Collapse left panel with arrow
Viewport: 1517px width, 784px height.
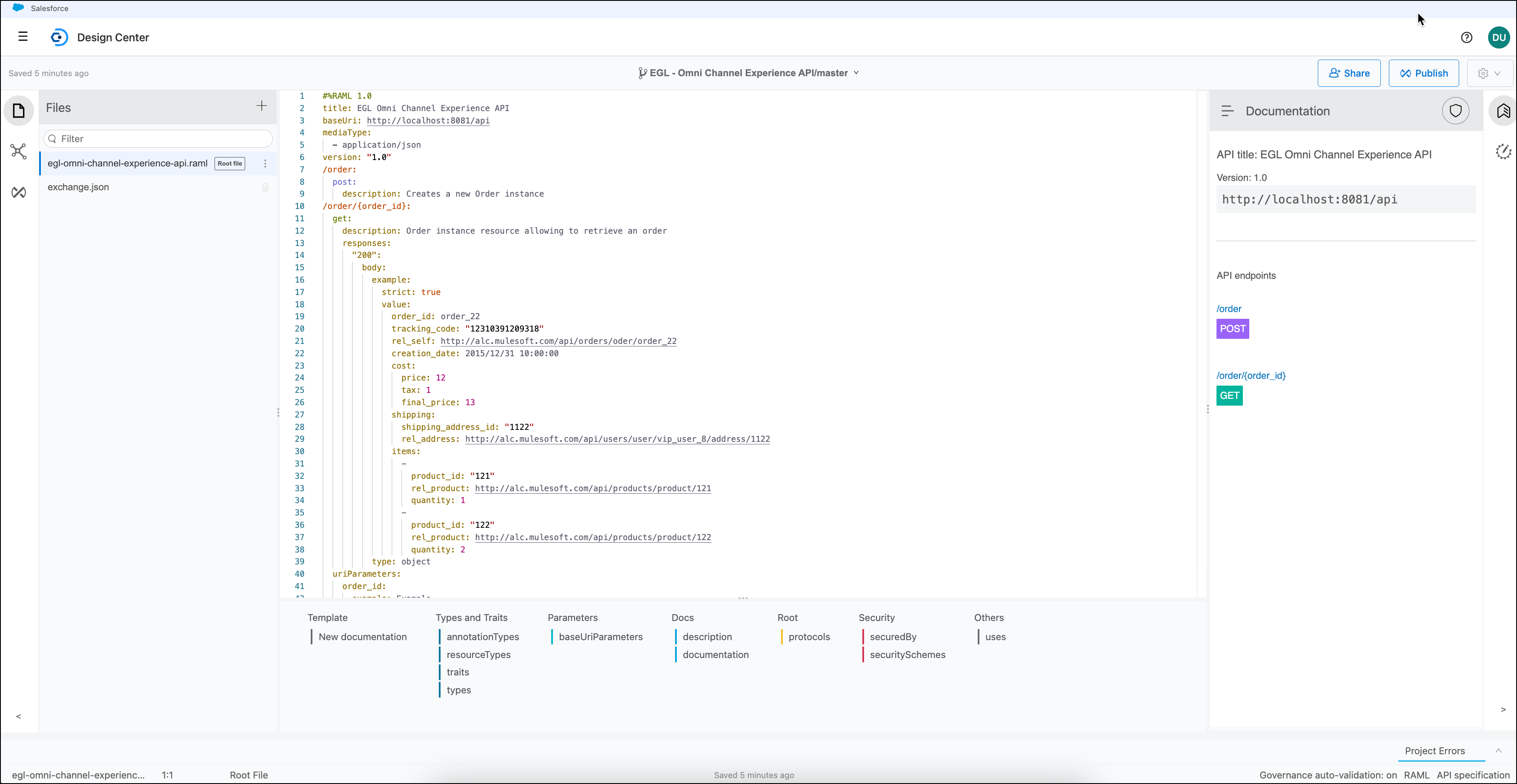[x=19, y=716]
